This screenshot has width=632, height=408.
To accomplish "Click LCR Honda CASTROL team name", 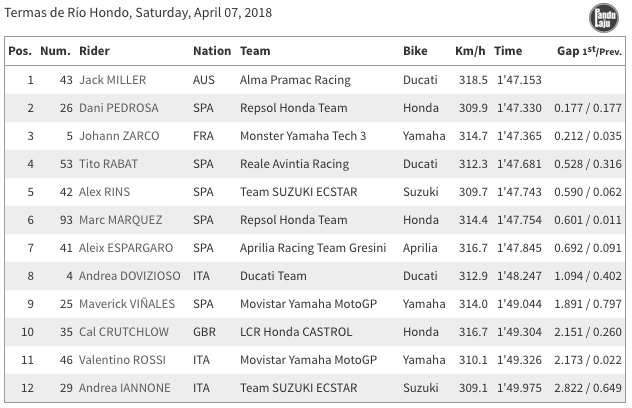I will pos(296,331).
